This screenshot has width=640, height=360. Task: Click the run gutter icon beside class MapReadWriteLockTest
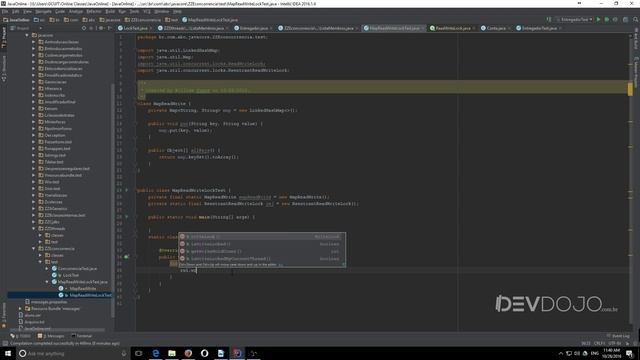pos(127,190)
